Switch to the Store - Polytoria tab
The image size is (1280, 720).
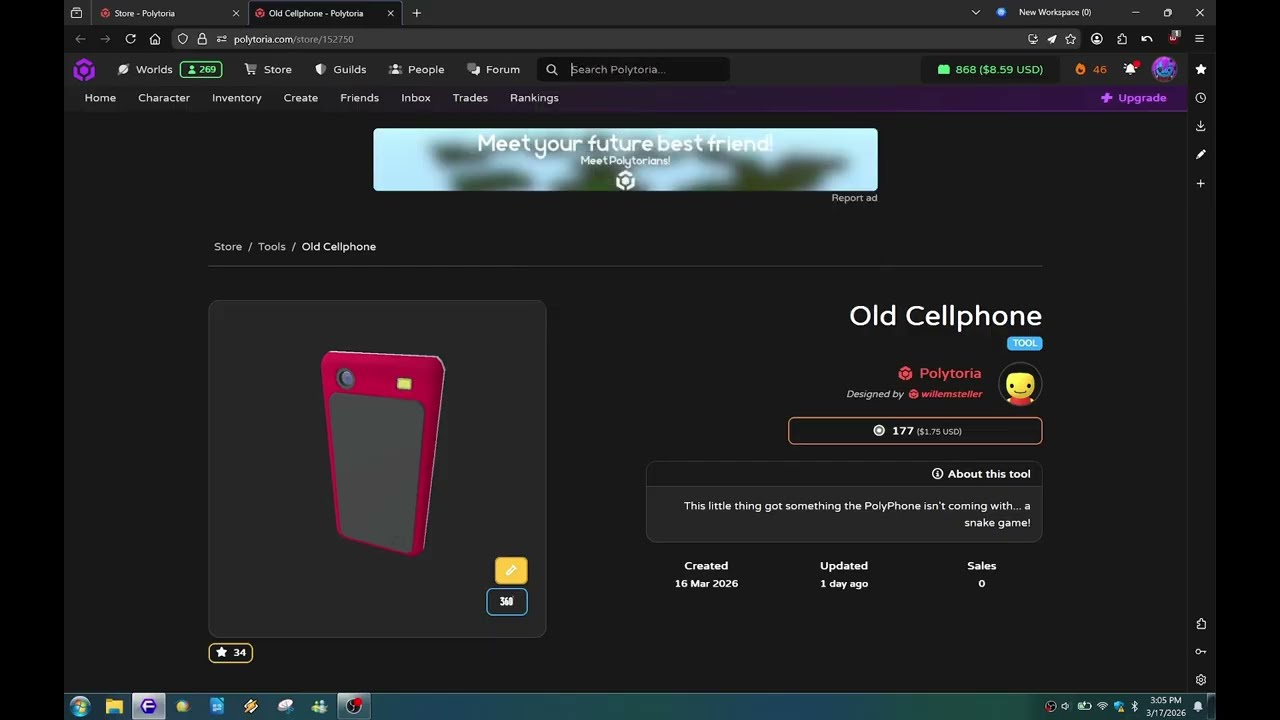click(x=168, y=13)
